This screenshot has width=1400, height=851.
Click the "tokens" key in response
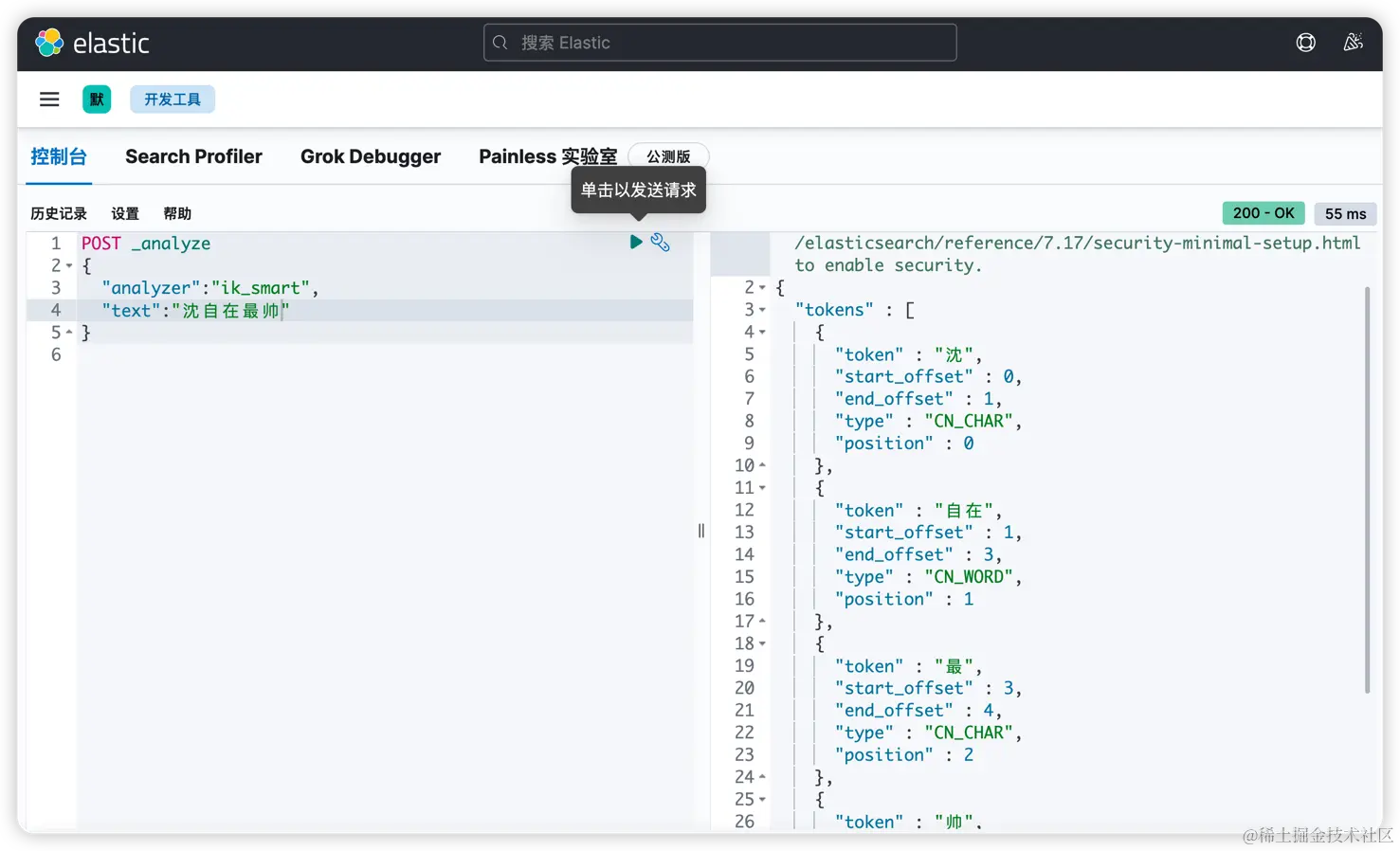(x=834, y=310)
